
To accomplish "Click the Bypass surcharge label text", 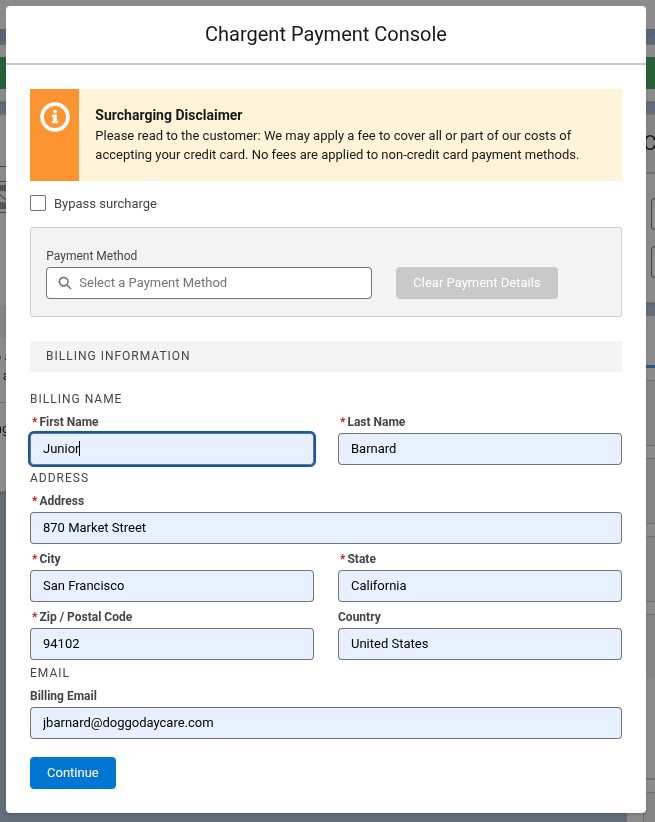I will [x=105, y=203].
